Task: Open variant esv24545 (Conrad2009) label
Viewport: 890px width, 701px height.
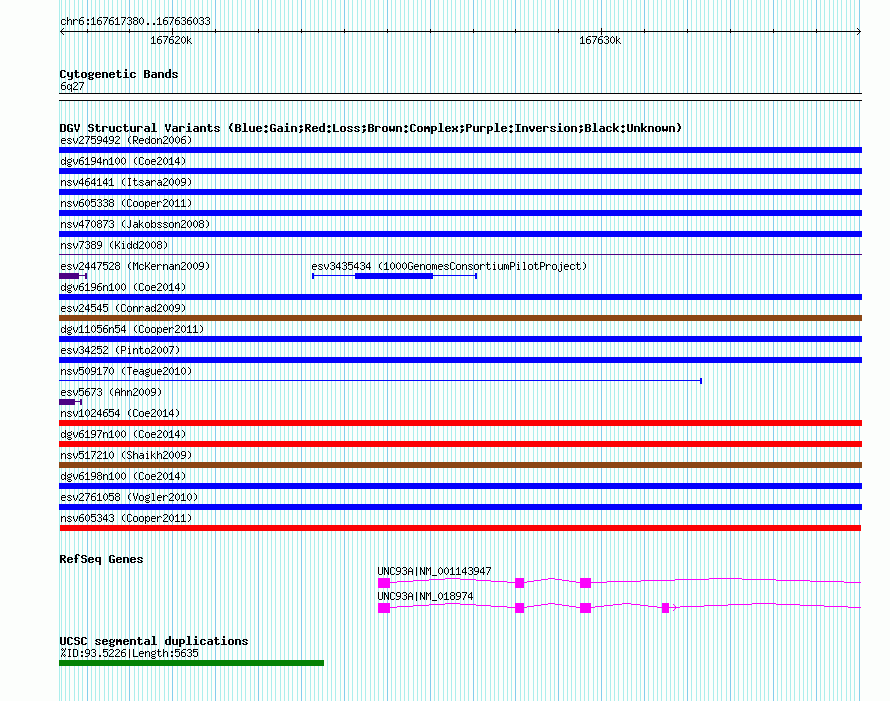Action: pyautogui.click(x=123, y=308)
